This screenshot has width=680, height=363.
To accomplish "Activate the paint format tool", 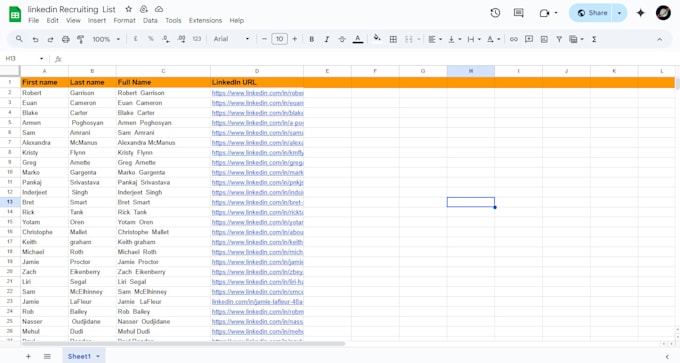I will (x=81, y=39).
